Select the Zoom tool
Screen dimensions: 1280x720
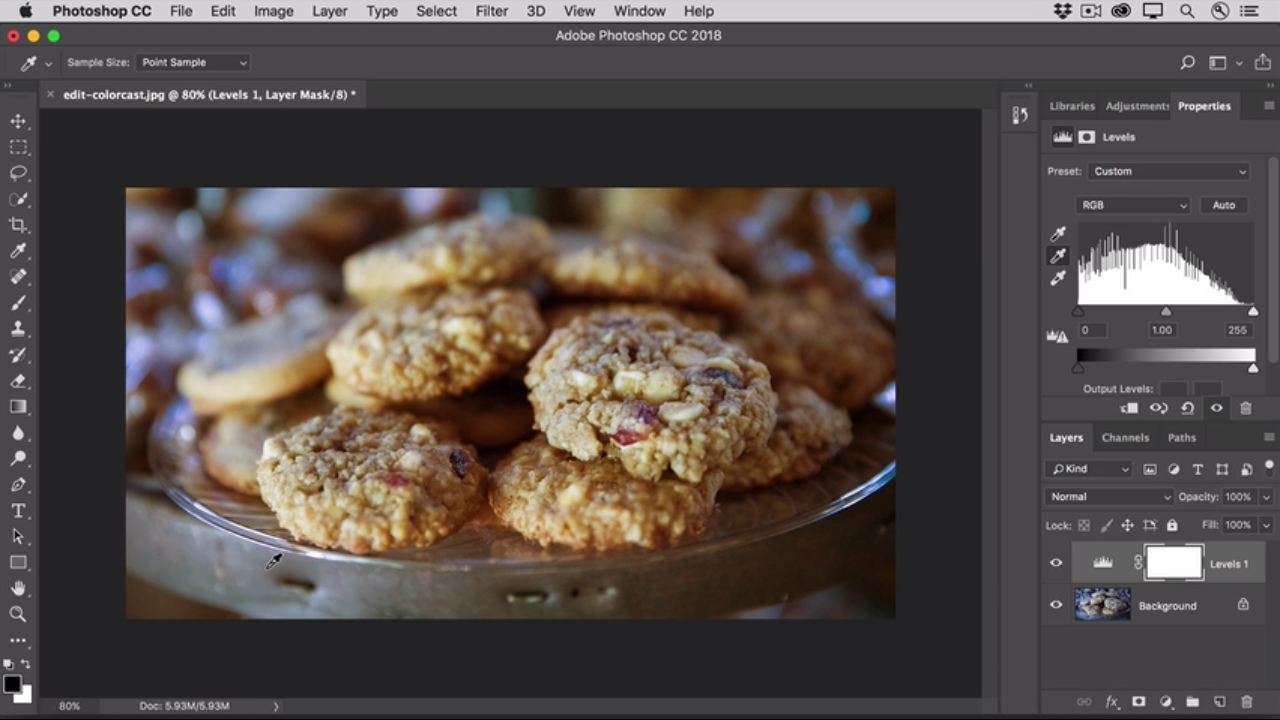click(18, 614)
